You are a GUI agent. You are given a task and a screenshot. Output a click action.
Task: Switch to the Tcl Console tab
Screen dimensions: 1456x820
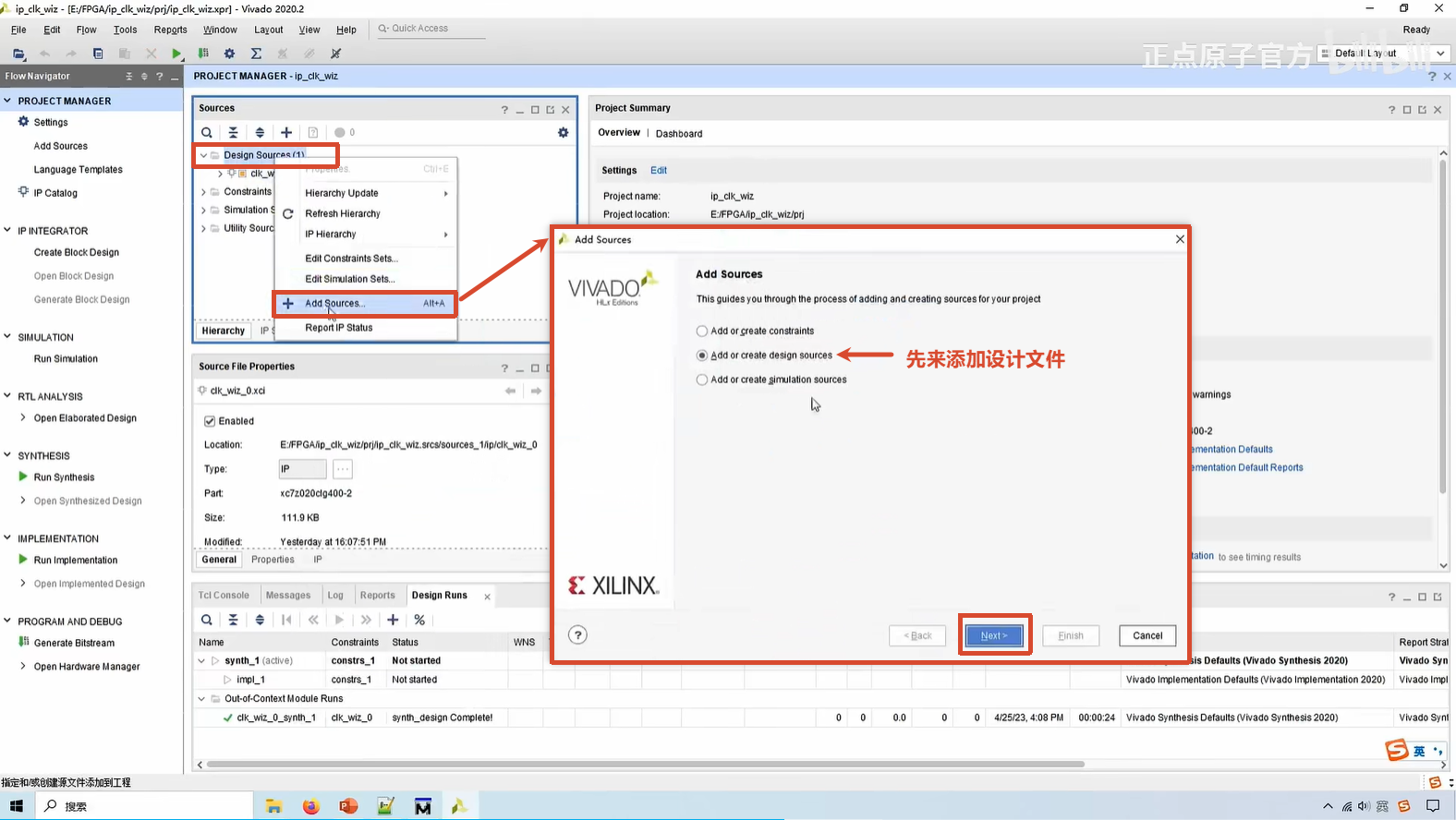(224, 596)
